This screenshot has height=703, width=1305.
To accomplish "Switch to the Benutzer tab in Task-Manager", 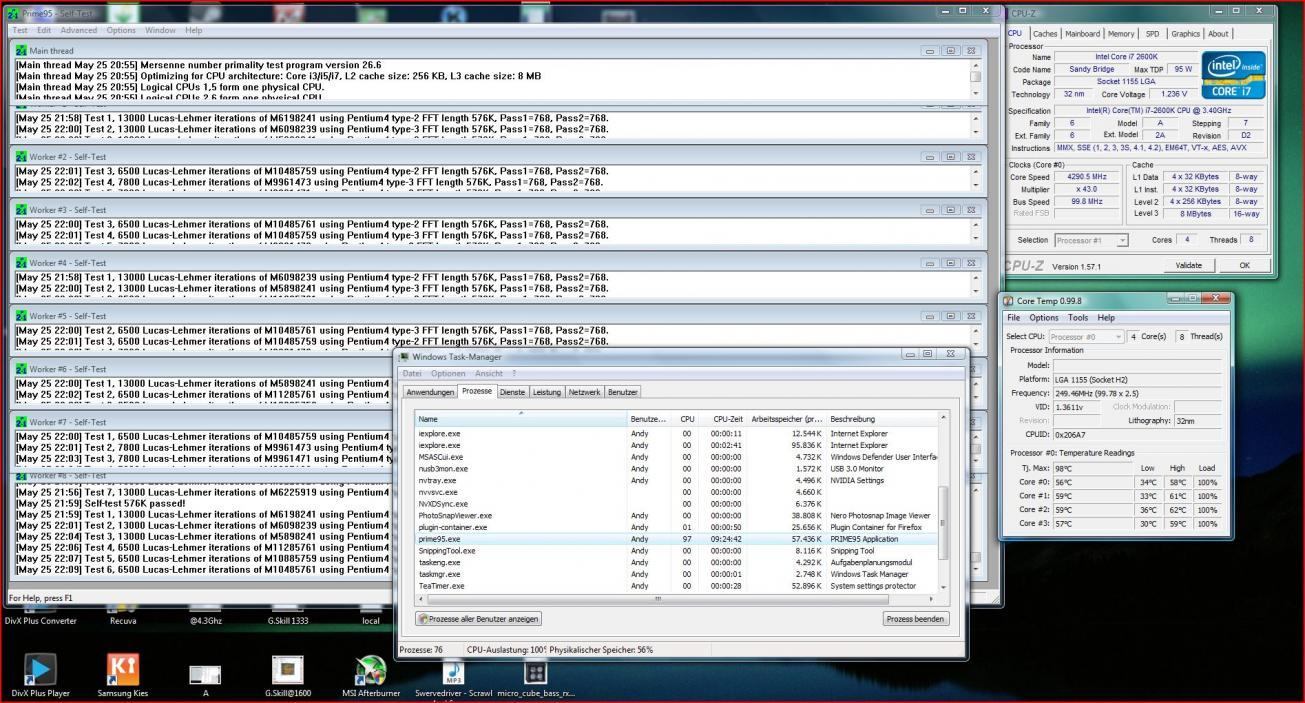I will (623, 392).
